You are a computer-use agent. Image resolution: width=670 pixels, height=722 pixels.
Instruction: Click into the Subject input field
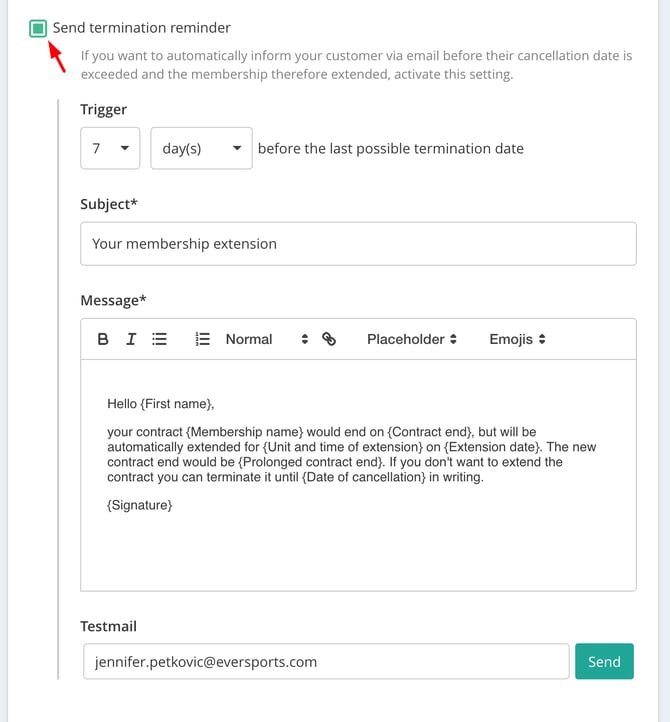click(x=358, y=244)
